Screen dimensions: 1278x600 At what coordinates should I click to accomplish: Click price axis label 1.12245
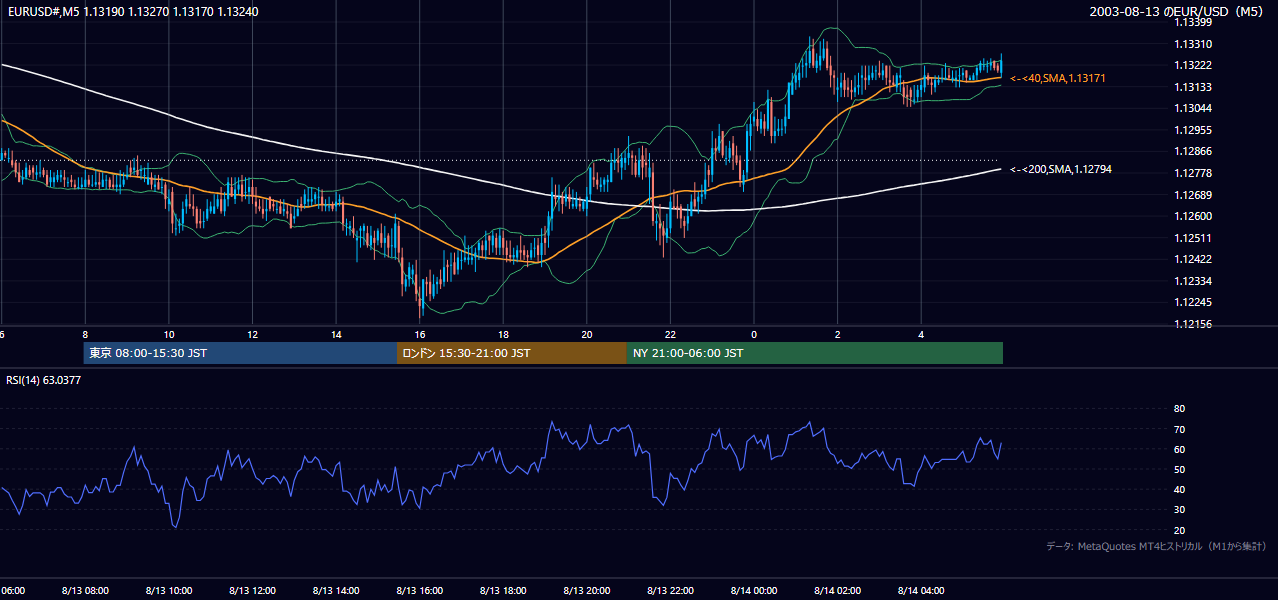pyautogui.click(x=1193, y=303)
